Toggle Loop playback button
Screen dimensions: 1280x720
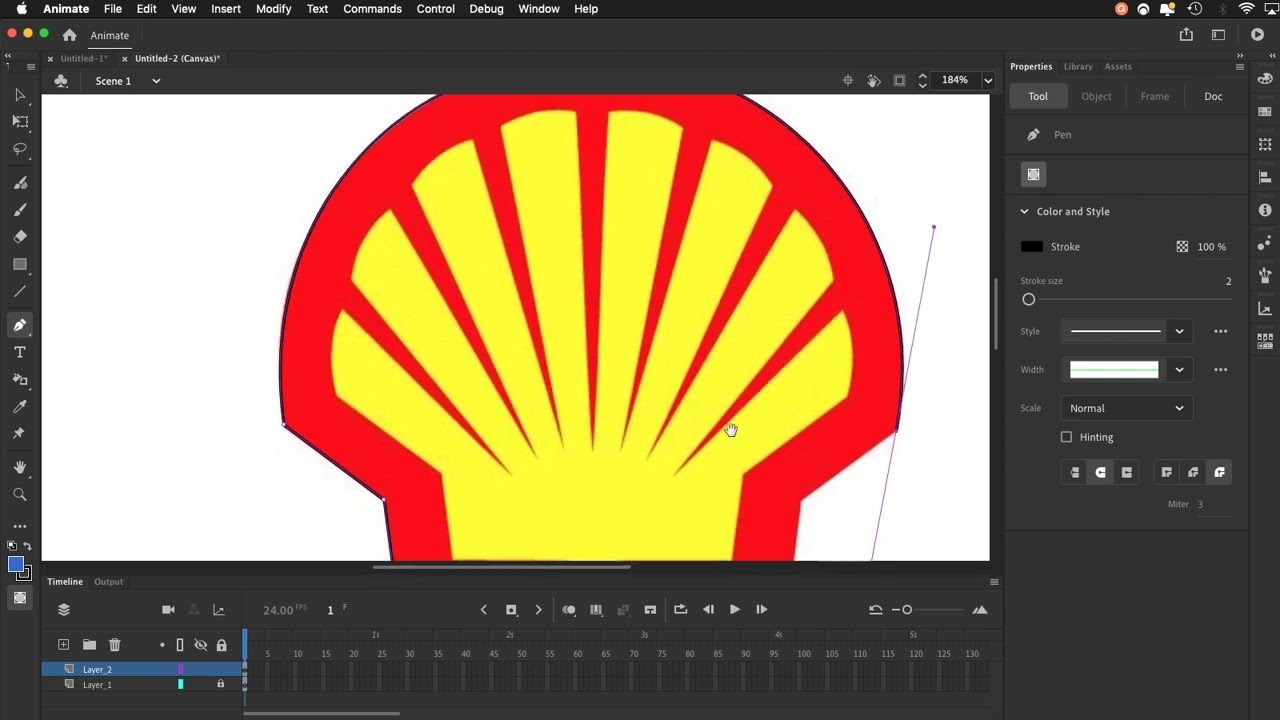[x=680, y=609]
